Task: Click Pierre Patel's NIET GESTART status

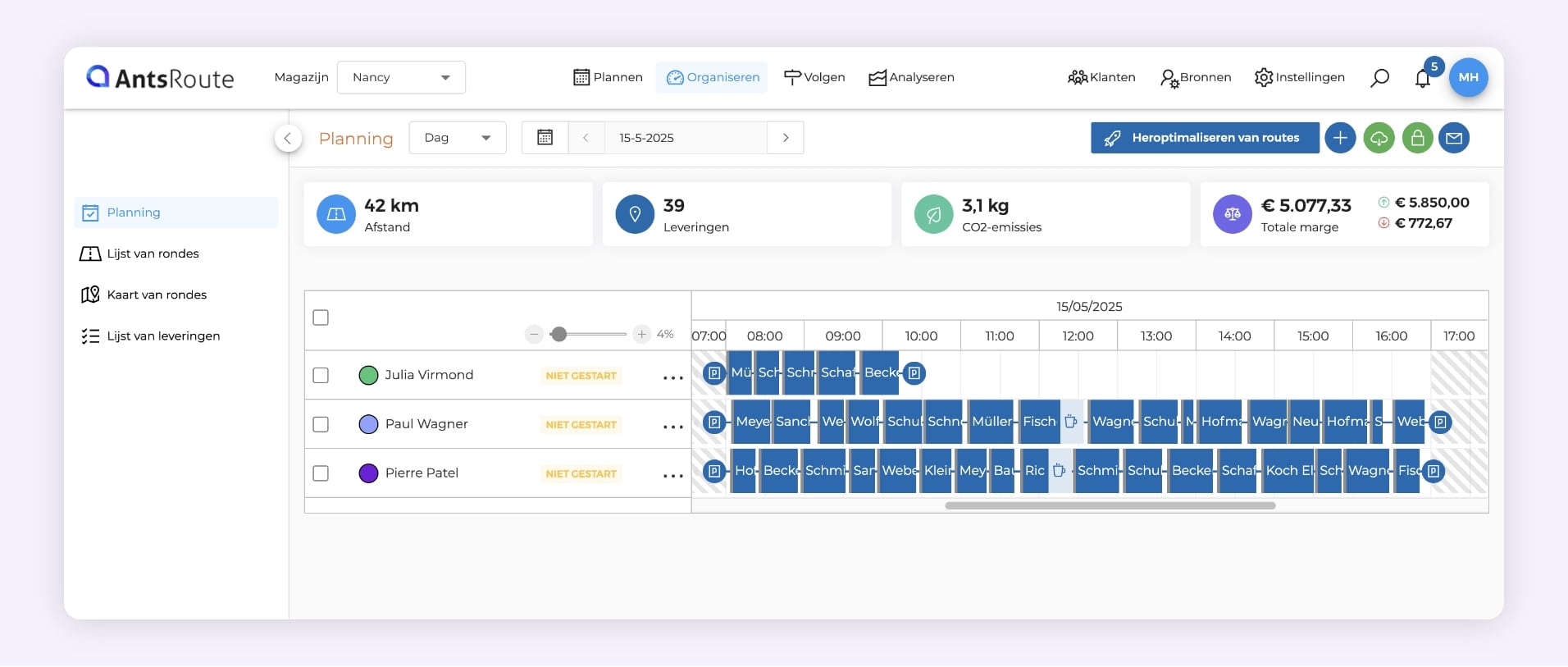Action: [x=581, y=474]
